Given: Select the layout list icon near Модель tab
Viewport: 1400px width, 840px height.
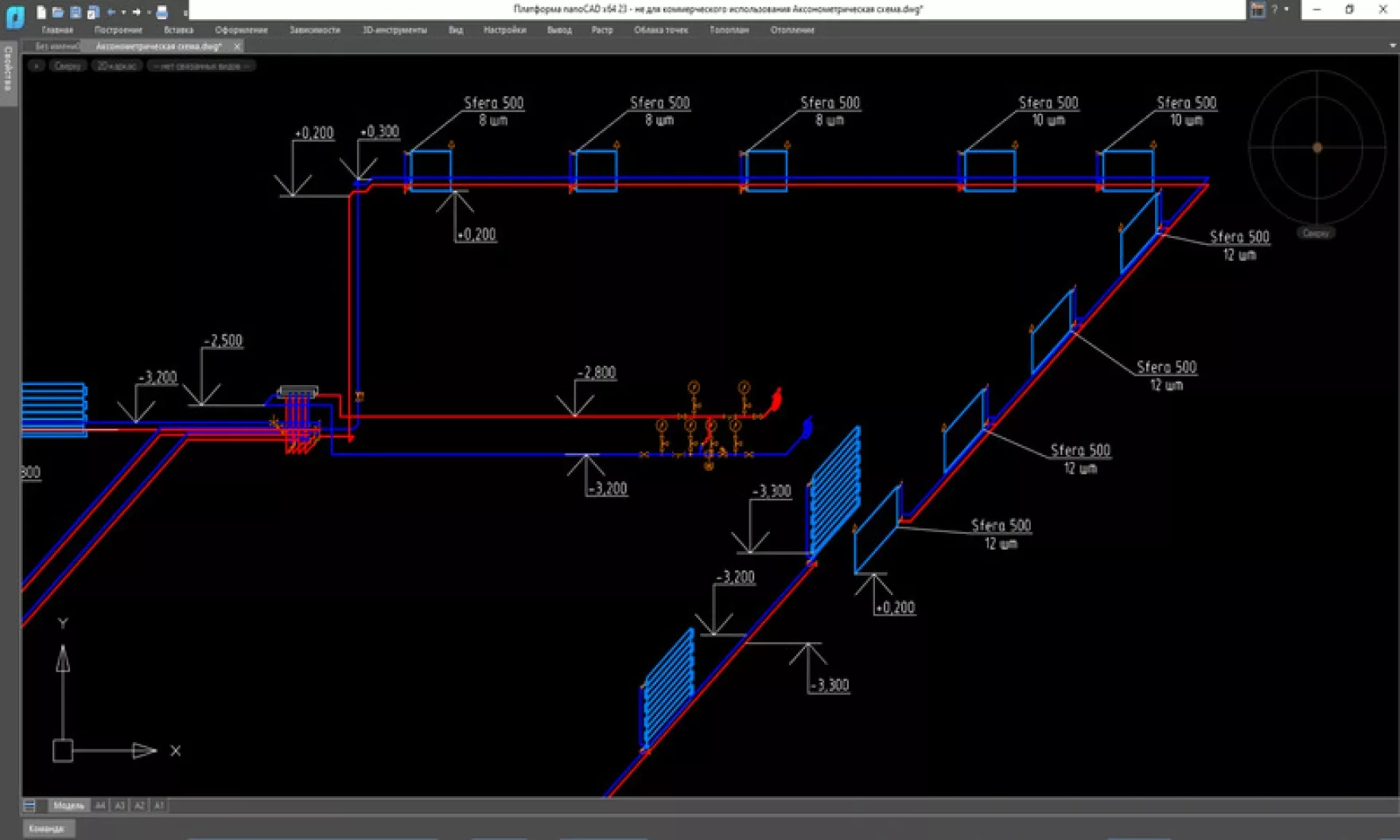Looking at the screenshot, I should click(x=29, y=805).
